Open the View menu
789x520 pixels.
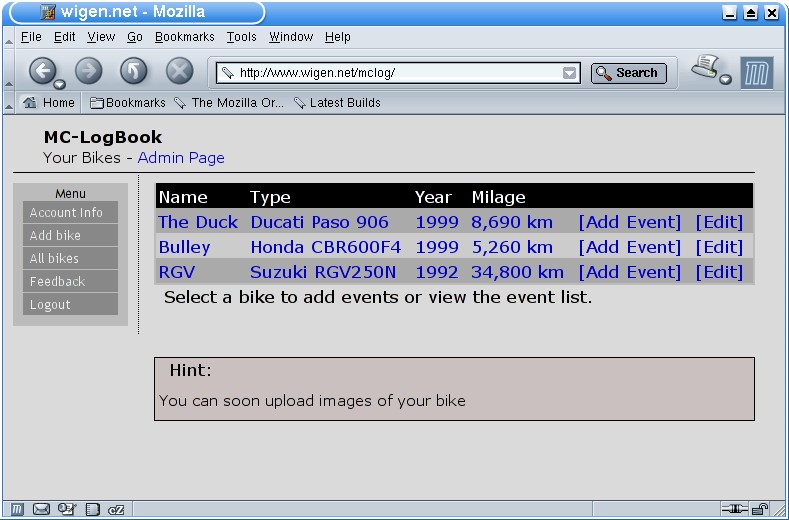[101, 37]
